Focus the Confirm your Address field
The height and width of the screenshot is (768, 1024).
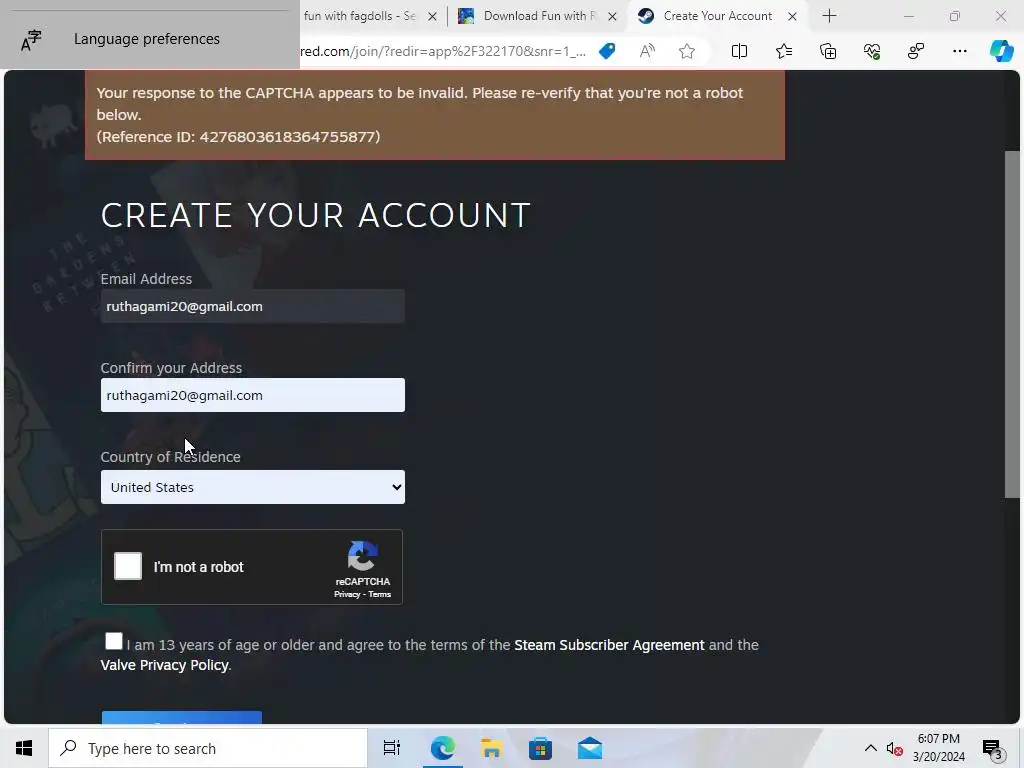[x=253, y=395]
